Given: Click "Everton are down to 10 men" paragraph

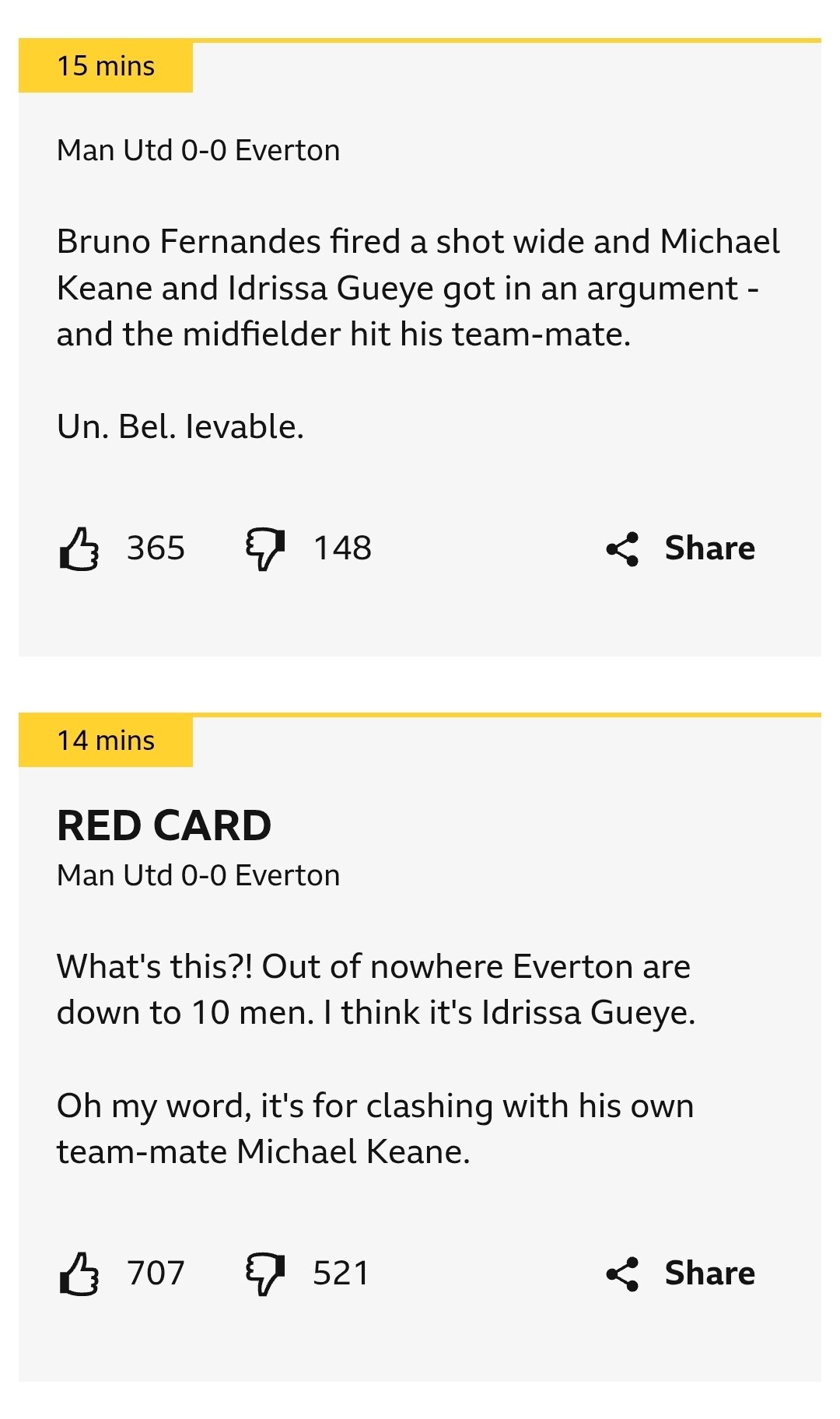Looking at the screenshot, I should (x=376, y=990).
